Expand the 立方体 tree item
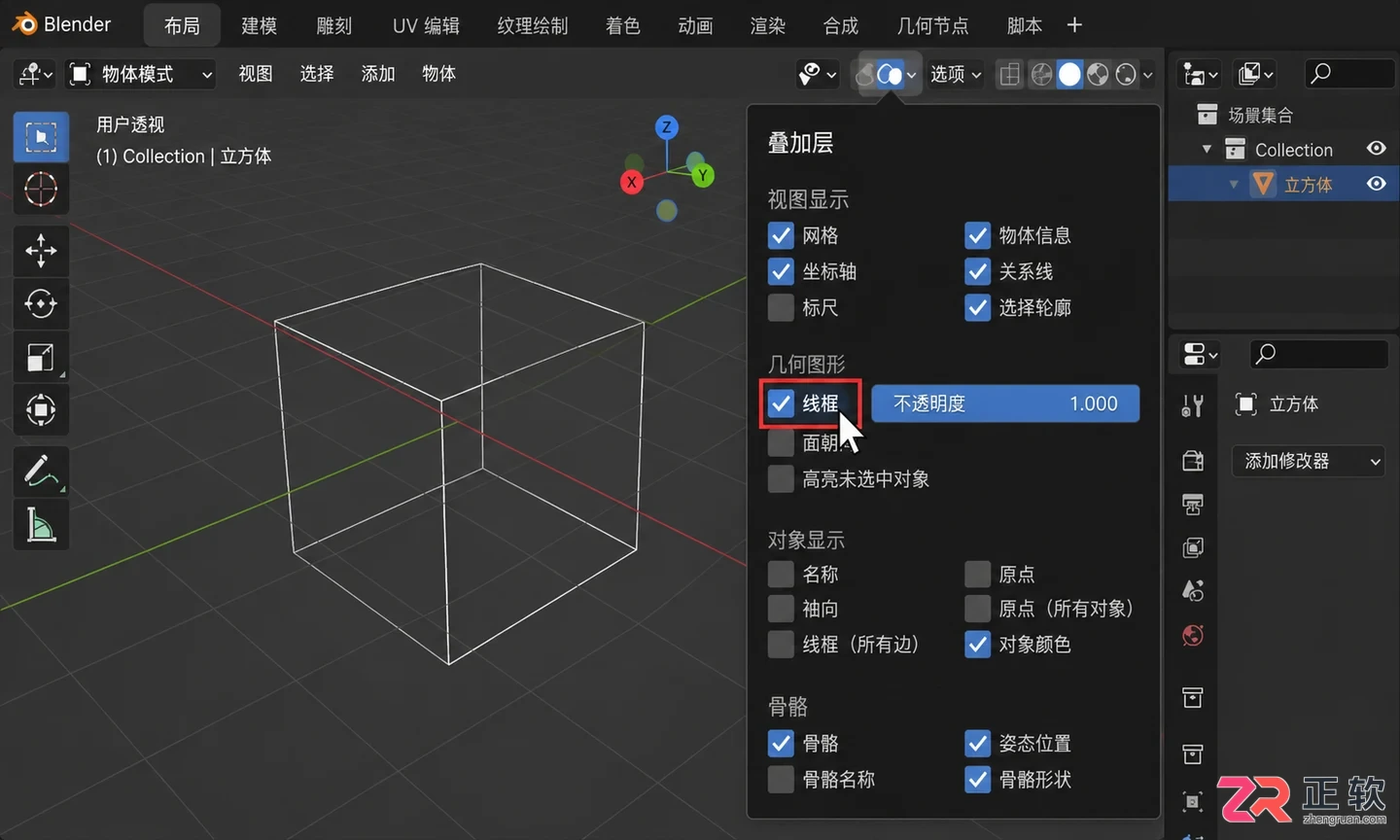 point(1234,185)
